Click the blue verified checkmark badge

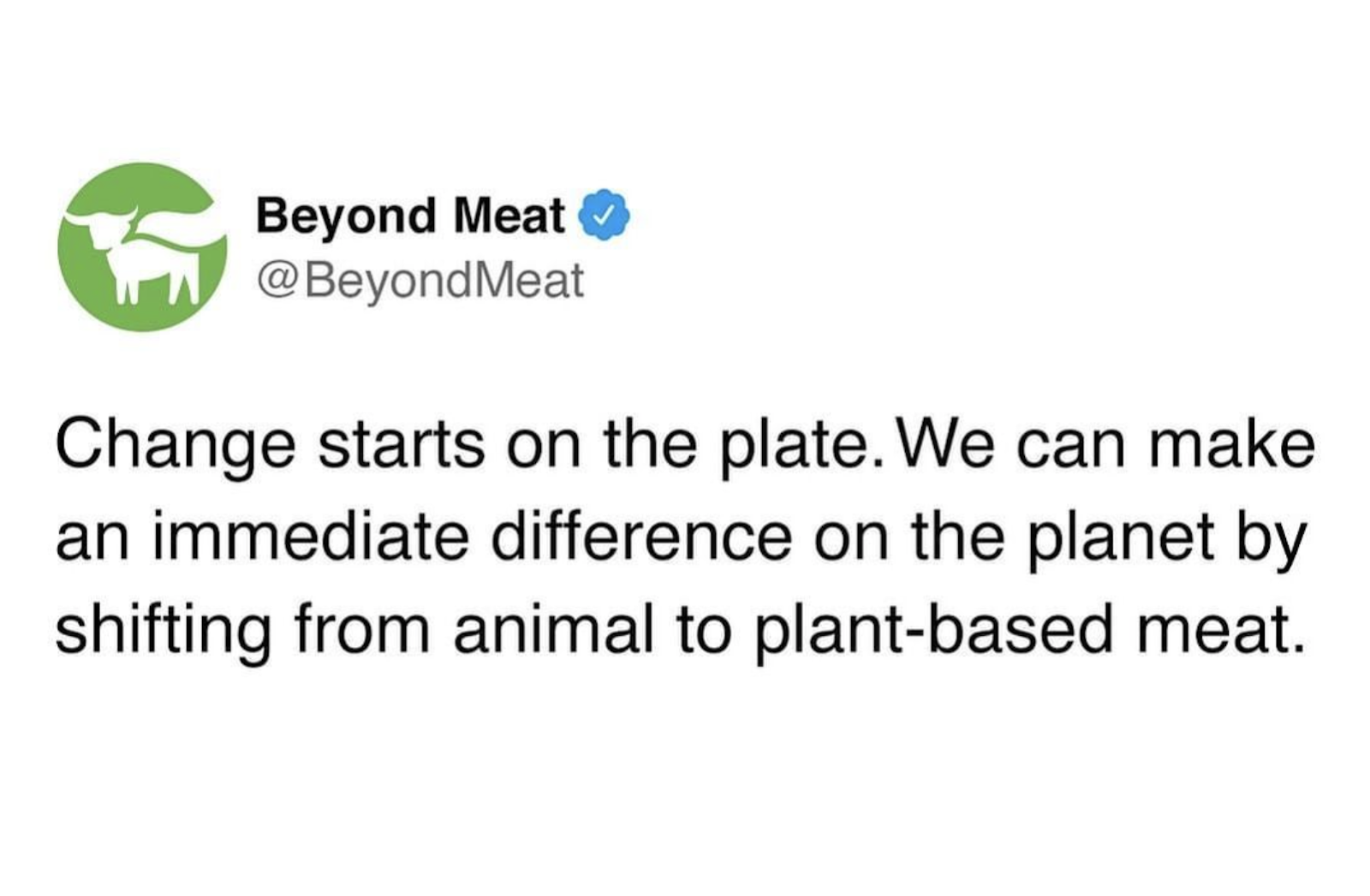pos(605,215)
